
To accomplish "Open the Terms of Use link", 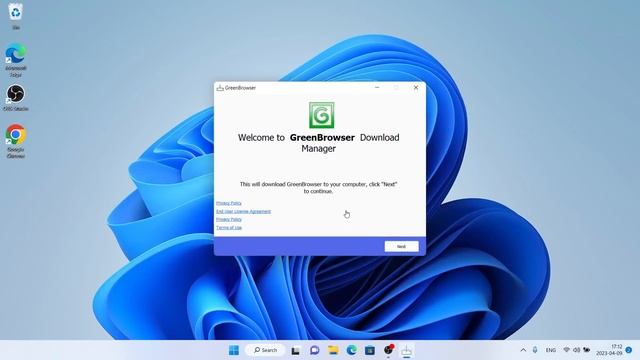I will tap(229, 228).
